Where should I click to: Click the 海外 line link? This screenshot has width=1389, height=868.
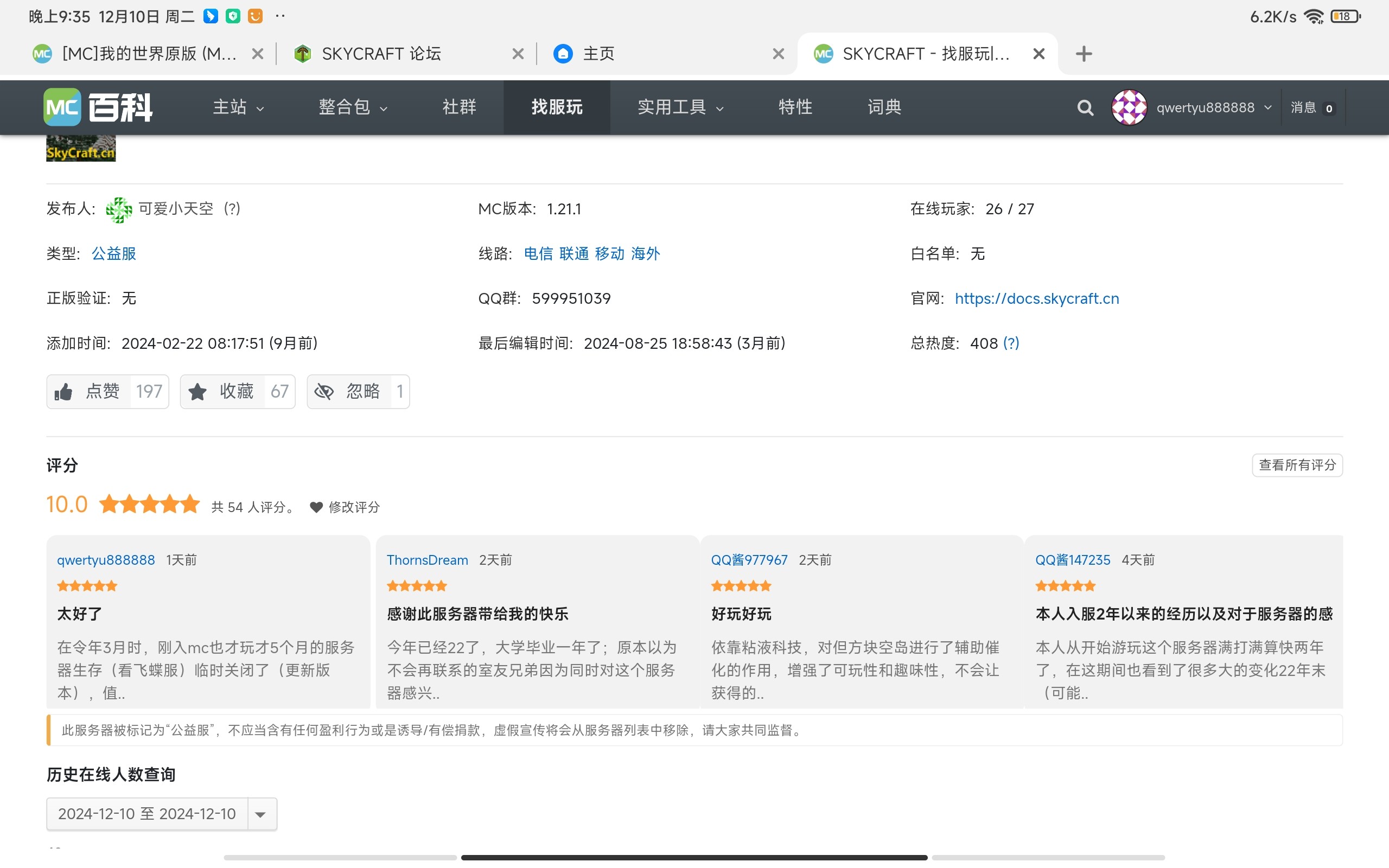(646, 254)
